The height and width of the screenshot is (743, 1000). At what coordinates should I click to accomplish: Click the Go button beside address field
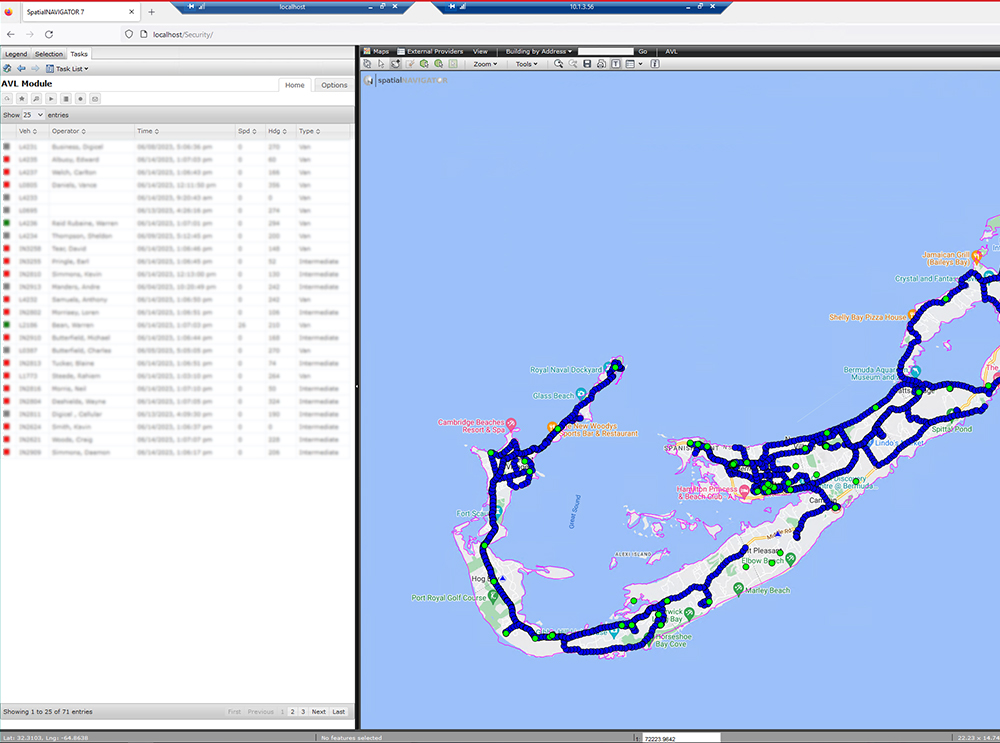[x=643, y=52]
